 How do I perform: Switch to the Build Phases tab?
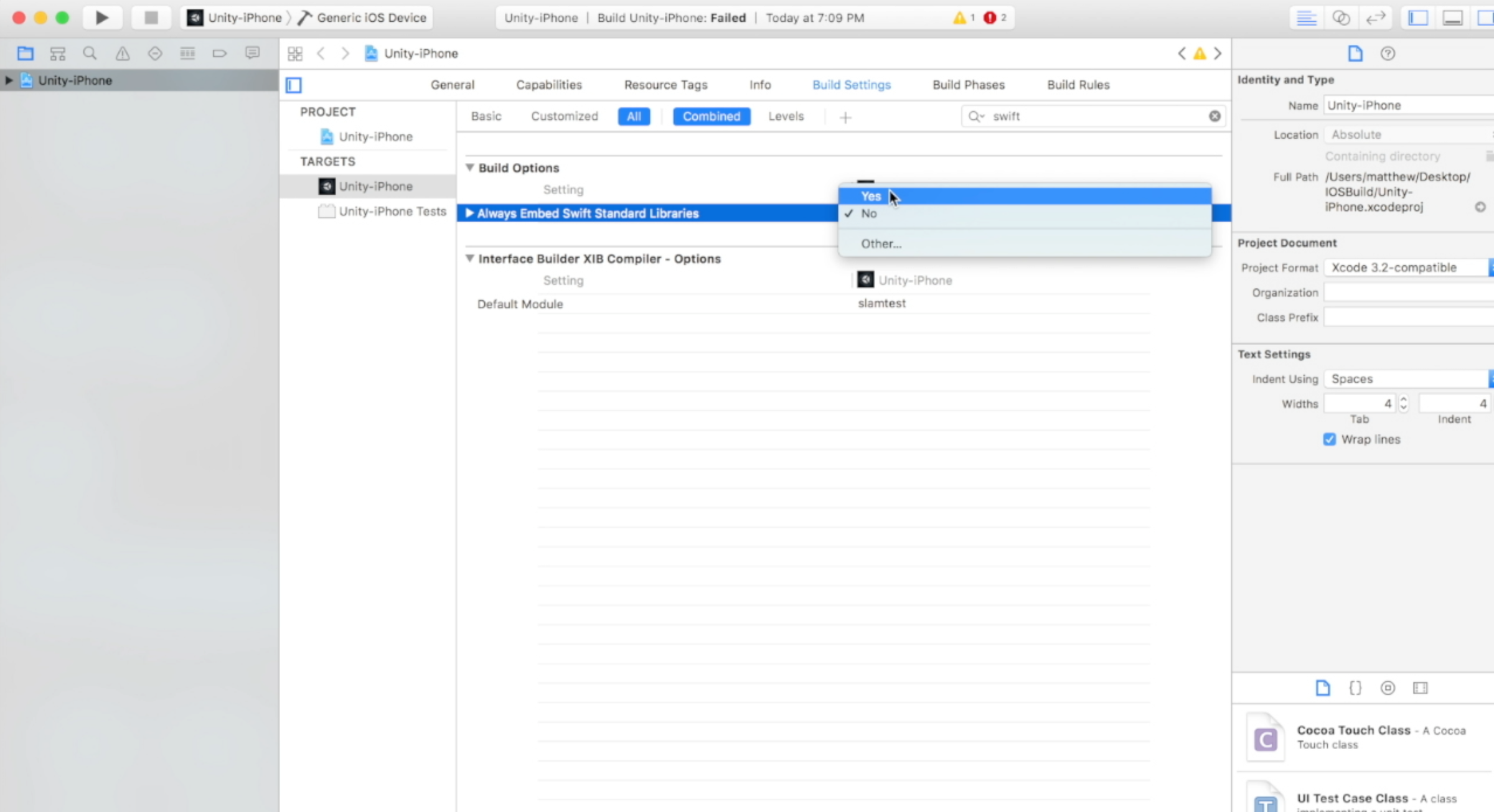968,85
